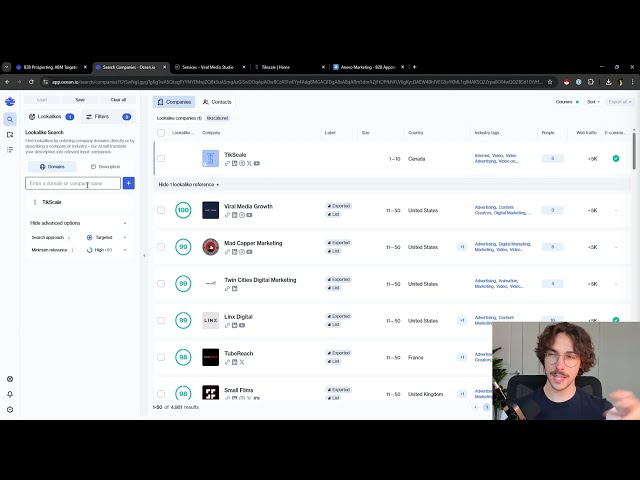
Task: Open Twin Cities Digital Marketing link icon
Action: 227,289
